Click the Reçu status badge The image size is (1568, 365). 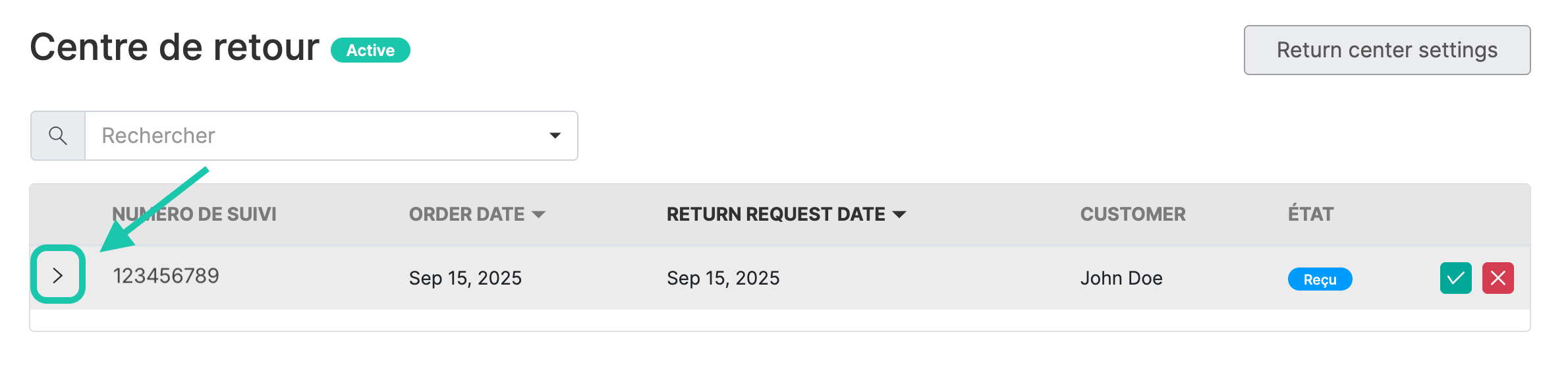tap(1320, 279)
